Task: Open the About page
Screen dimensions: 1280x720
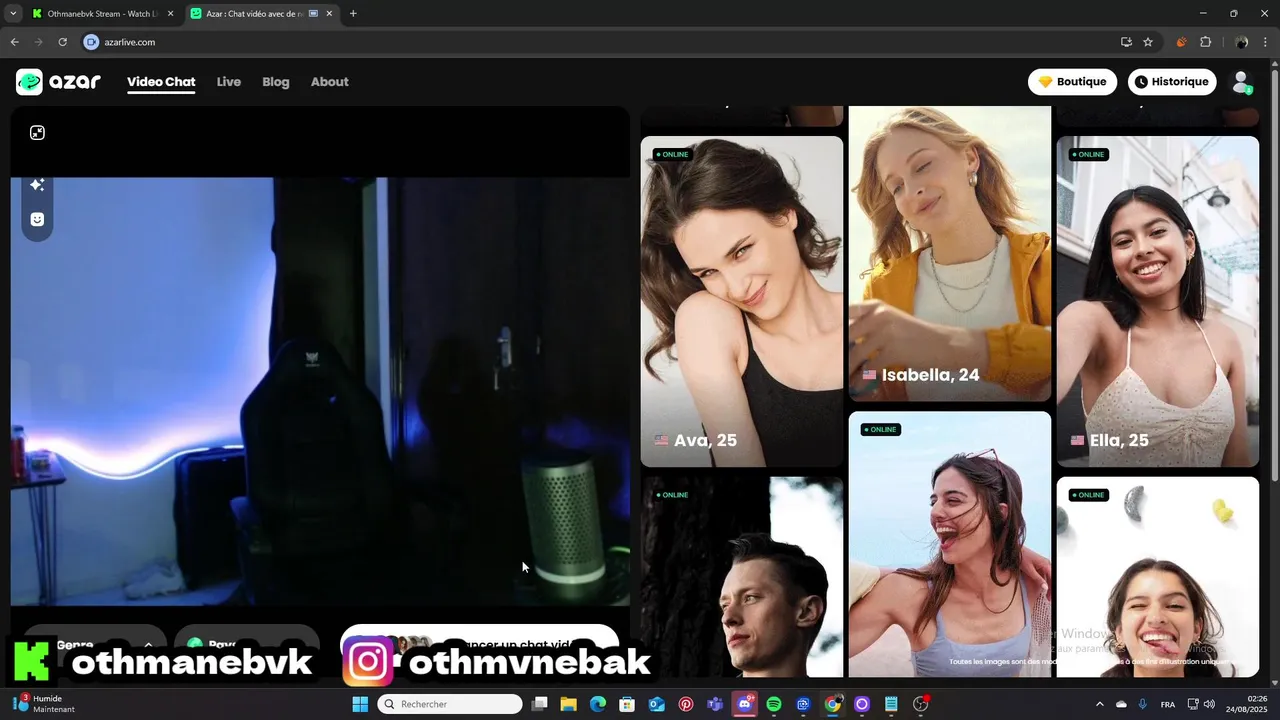Action: tap(330, 82)
